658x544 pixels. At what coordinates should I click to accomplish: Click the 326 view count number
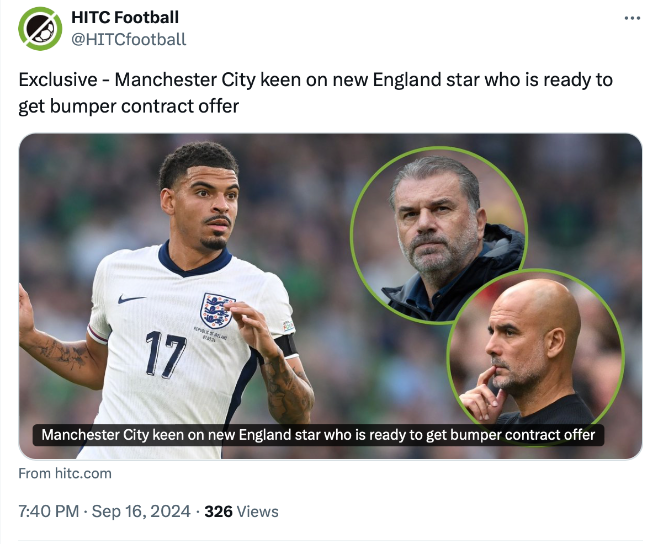[x=218, y=511]
